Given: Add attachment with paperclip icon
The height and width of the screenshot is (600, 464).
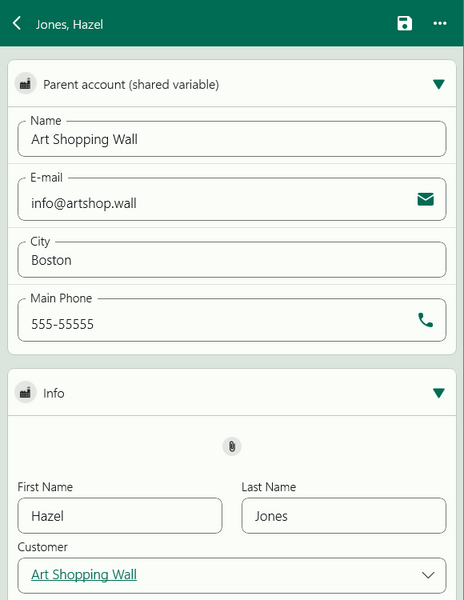Looking at the screenshot, I should 232,446.
